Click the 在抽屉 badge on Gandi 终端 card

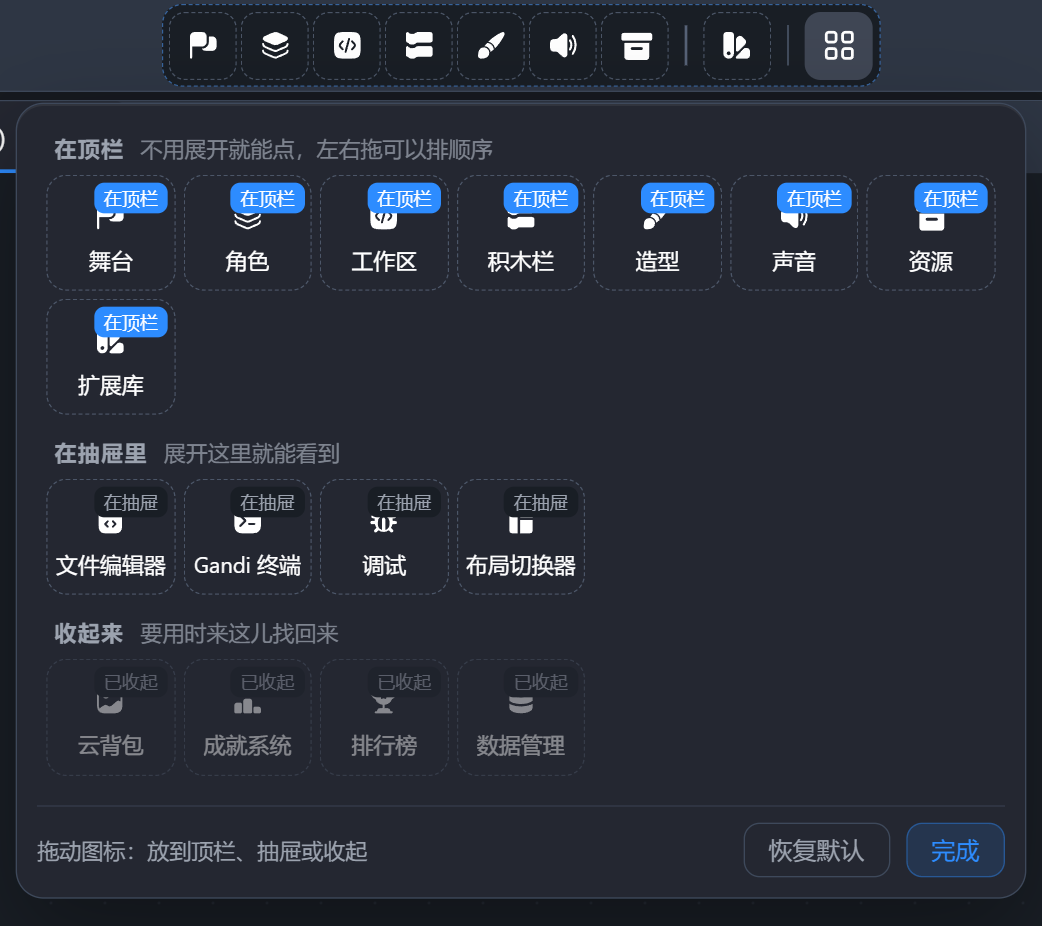(267, 503)
